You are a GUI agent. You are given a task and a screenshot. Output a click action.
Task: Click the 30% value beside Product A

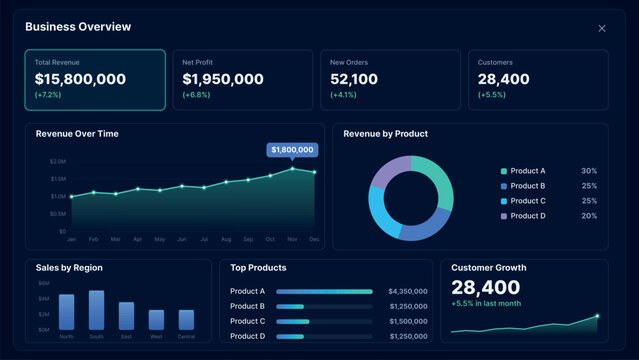589,171
